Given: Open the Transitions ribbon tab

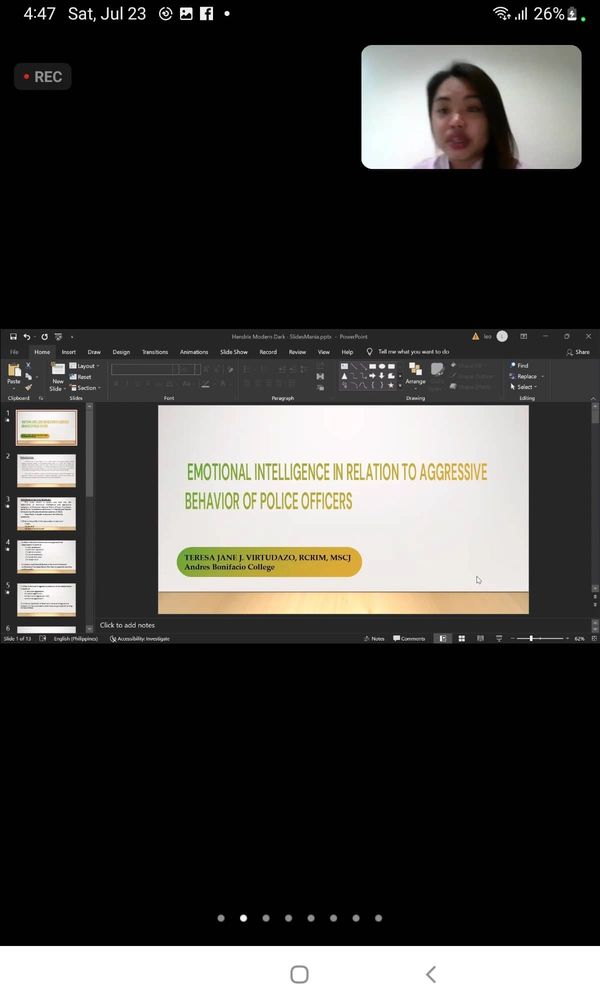Looking at the screenshot, I should 155,352.
